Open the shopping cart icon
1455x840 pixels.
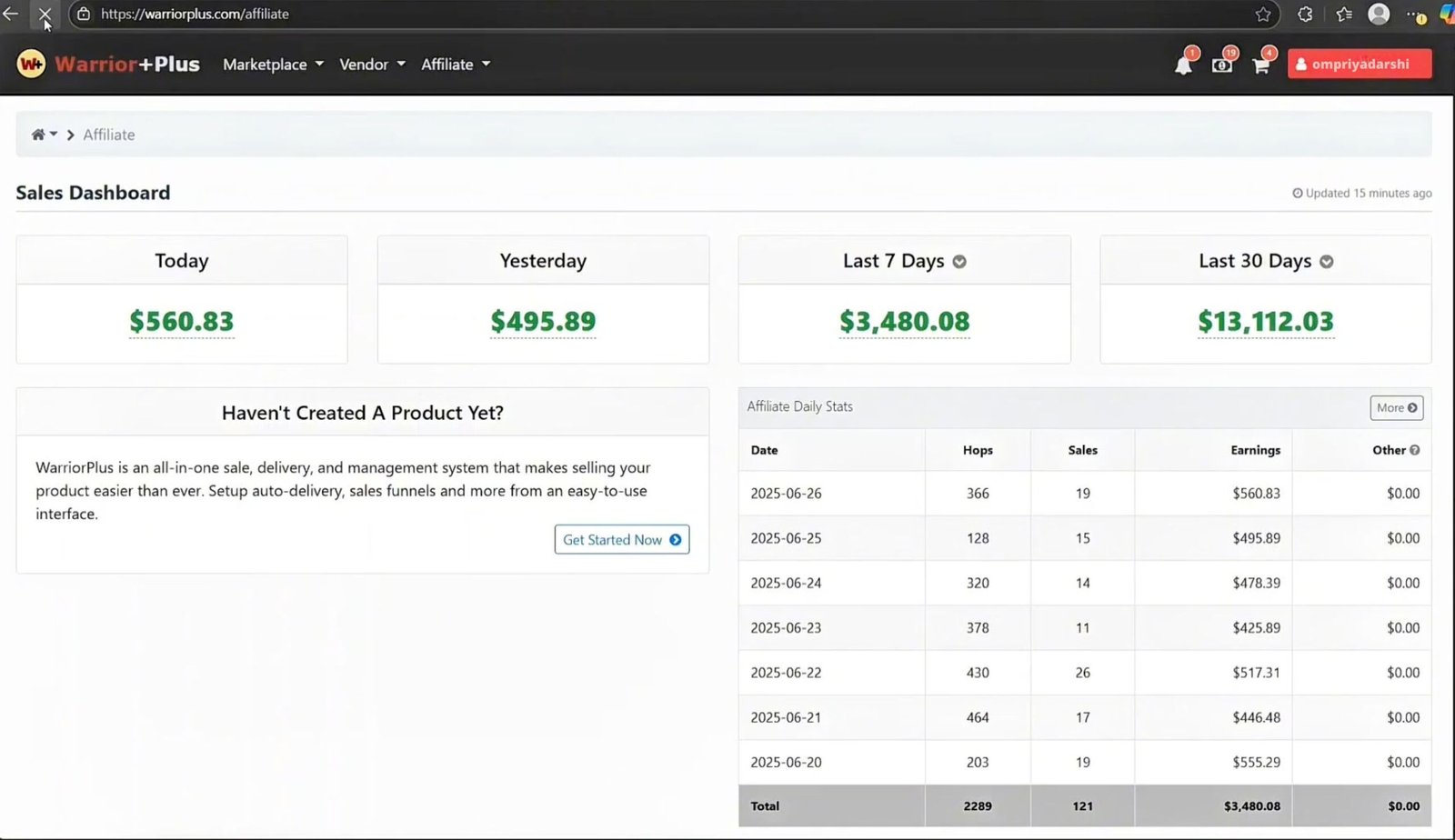pyautogui.click(x=1261, y=64)
